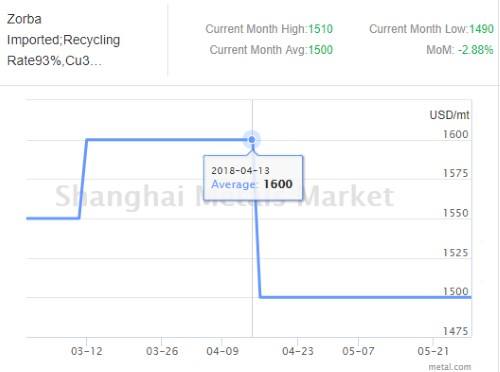500x372 pixels.
Task: Click the 05-07 date axis label
Action: click(x=358, y=351)
